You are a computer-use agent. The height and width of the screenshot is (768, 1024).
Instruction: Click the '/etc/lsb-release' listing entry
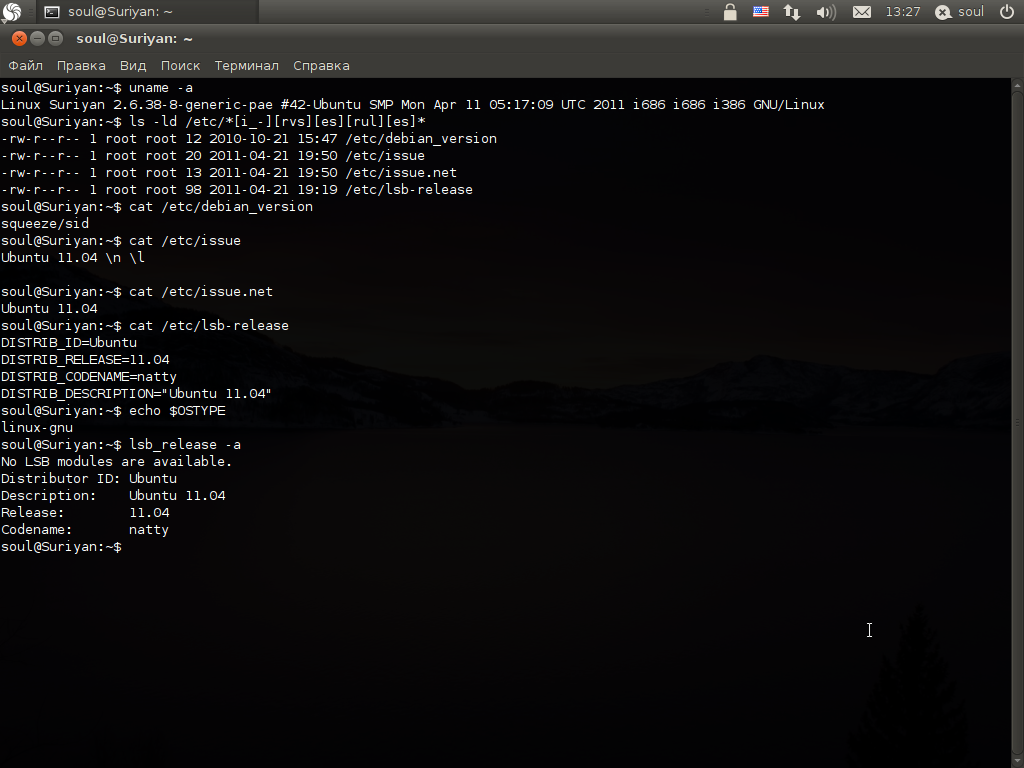[x=409, y=189]
